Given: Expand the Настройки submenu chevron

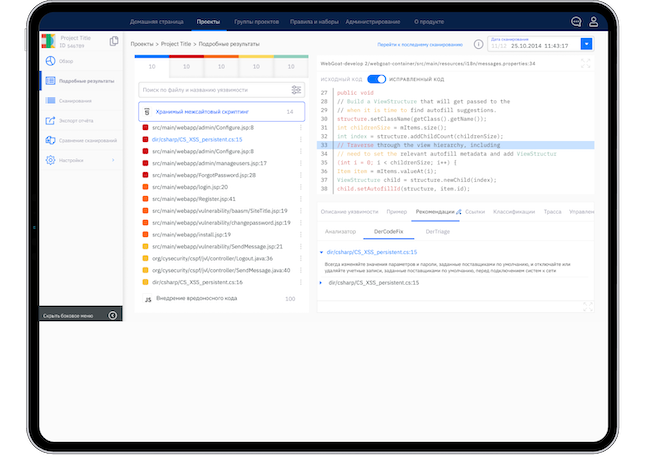Looking at the screenshot, I should (x=113, y=160).
